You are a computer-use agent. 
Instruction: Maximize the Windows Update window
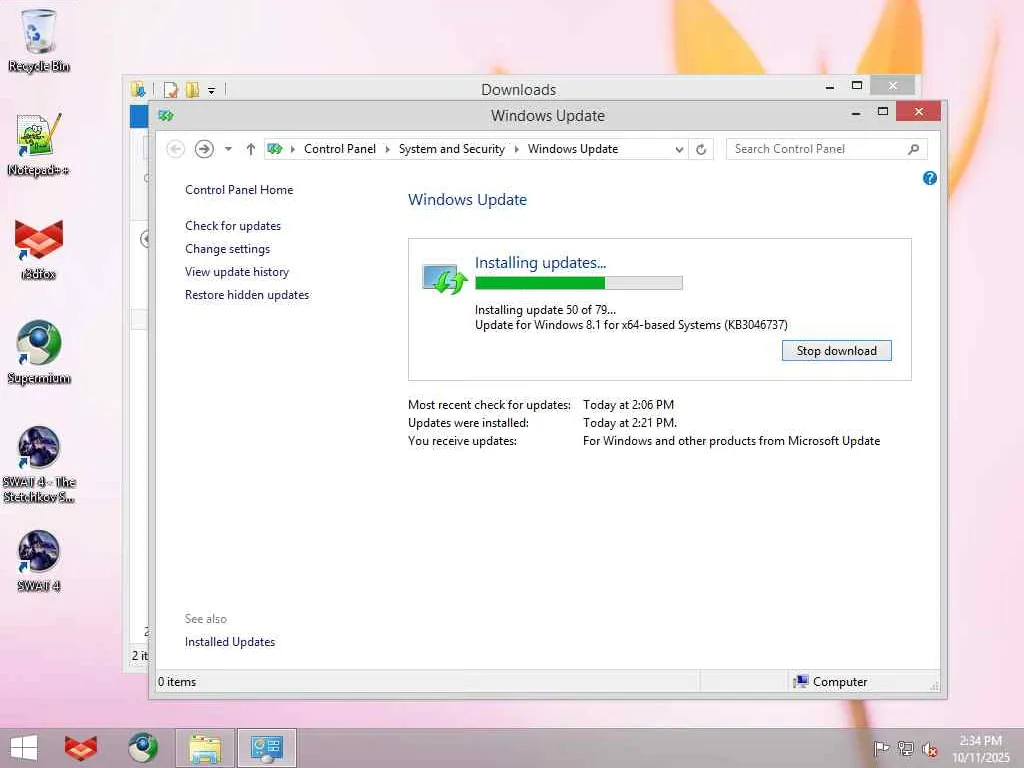tap(883, 112)
